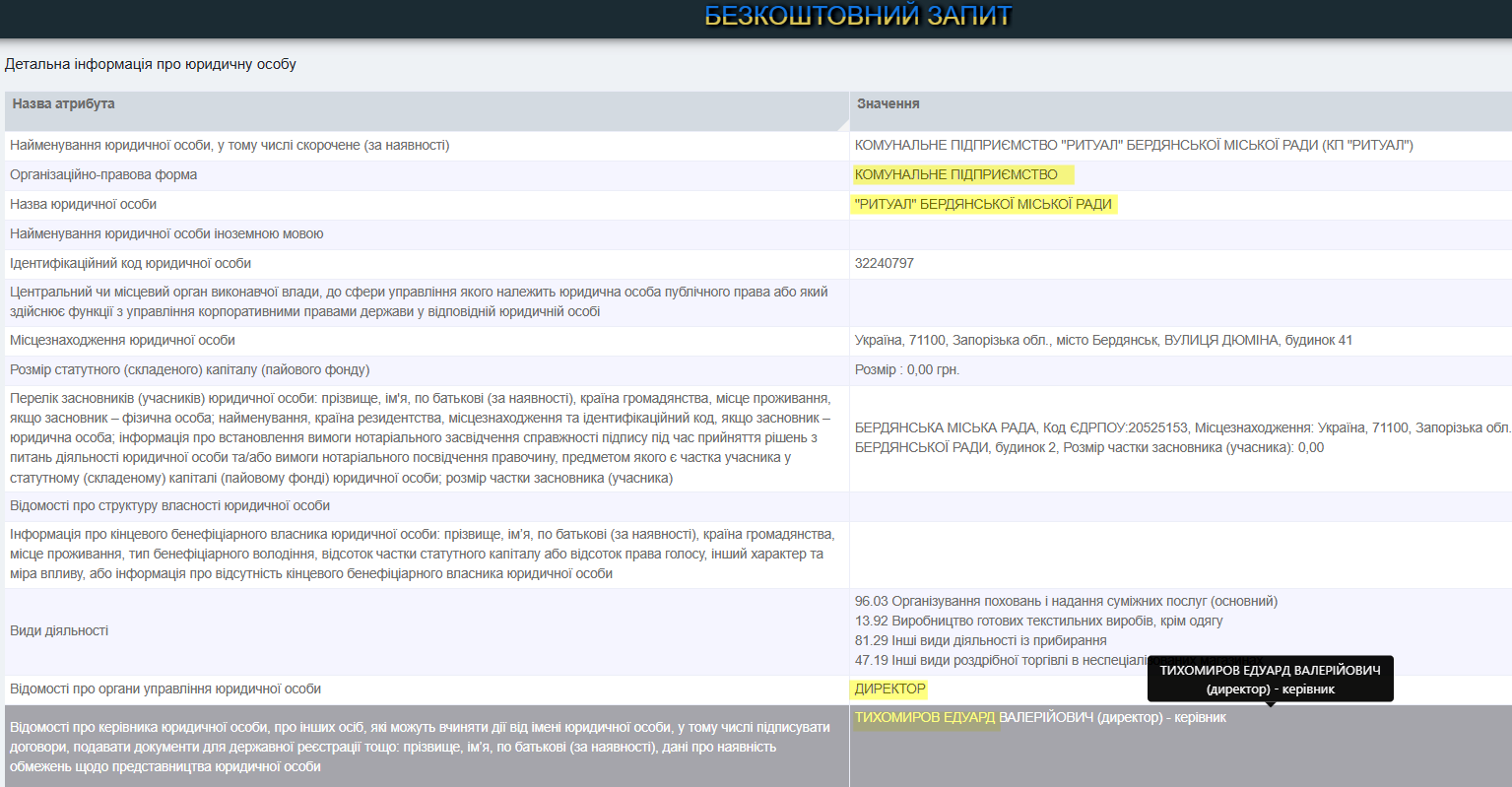
Task: Click "Місцезнаходження юридичної особи" attribute label
Action: click(x=122, y=341)
